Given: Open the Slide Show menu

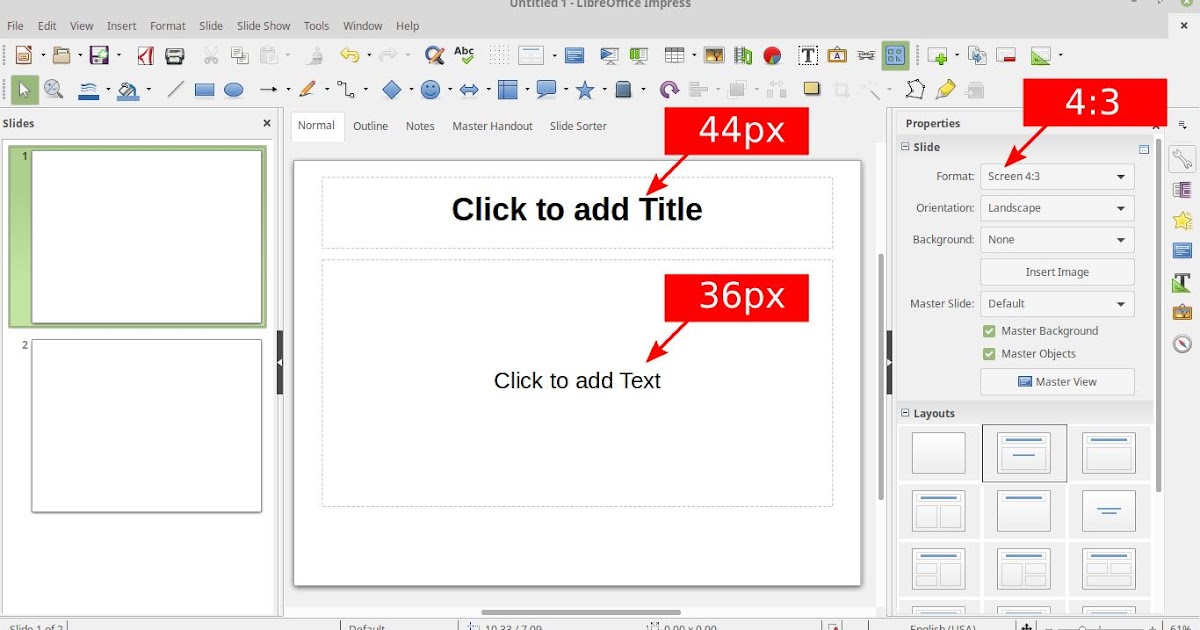Looking at the screenshot, I should click(x=263, y=25).
